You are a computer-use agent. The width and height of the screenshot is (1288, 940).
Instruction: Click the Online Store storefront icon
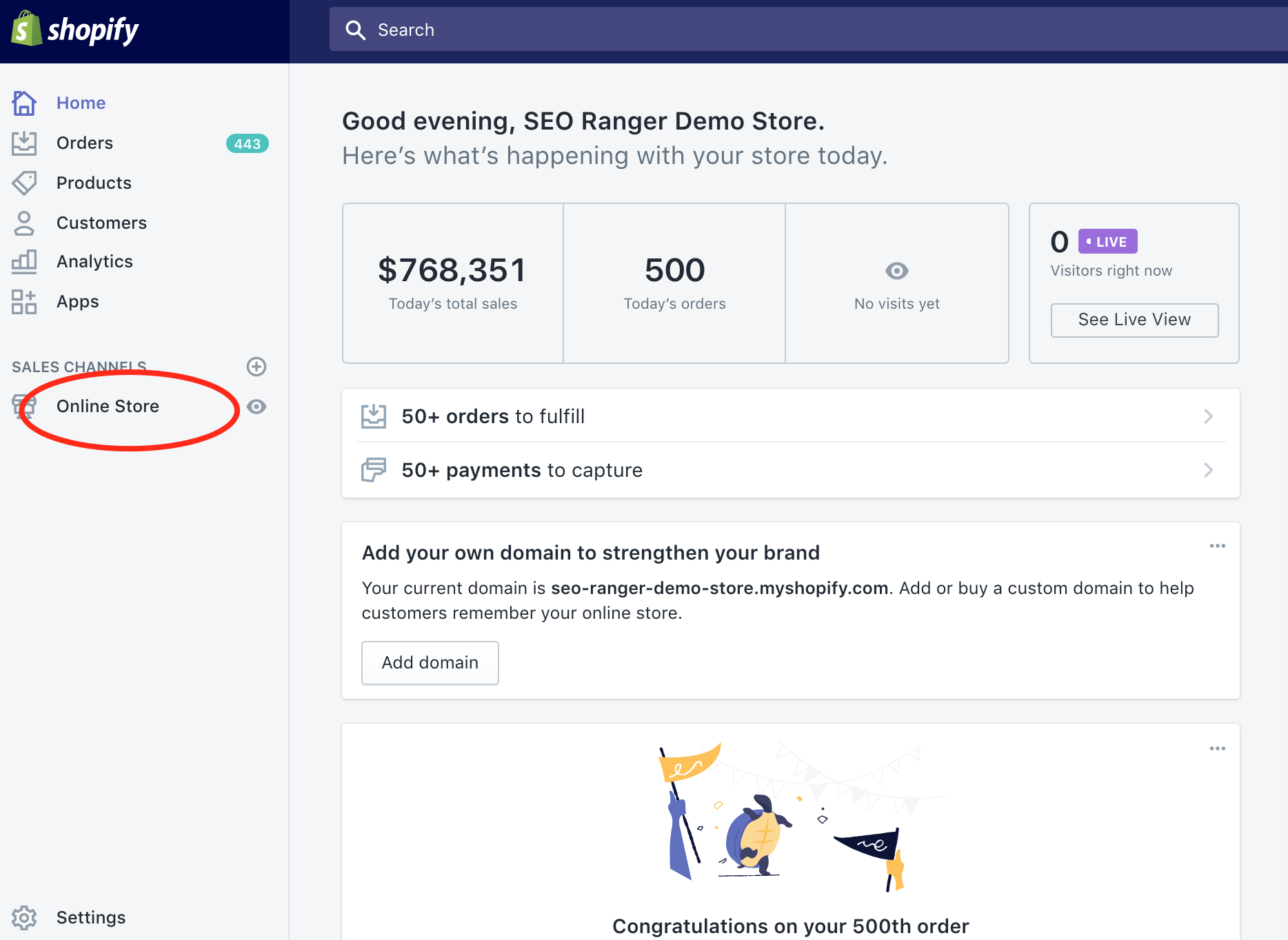coord(24,406)
